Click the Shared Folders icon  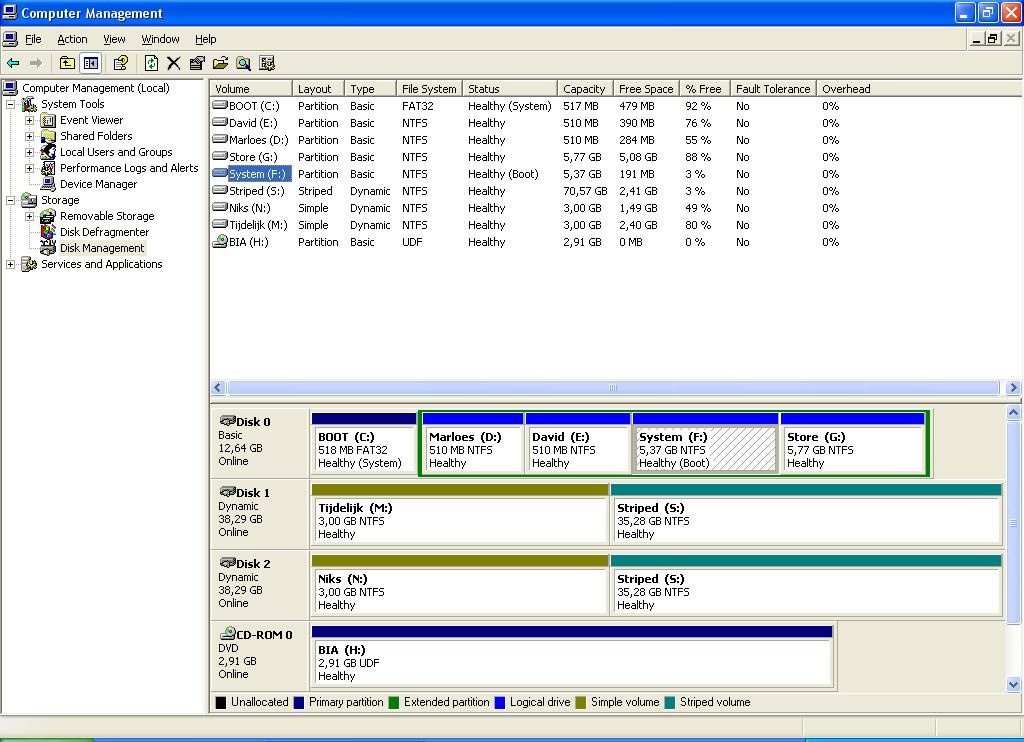coord(48,136)
